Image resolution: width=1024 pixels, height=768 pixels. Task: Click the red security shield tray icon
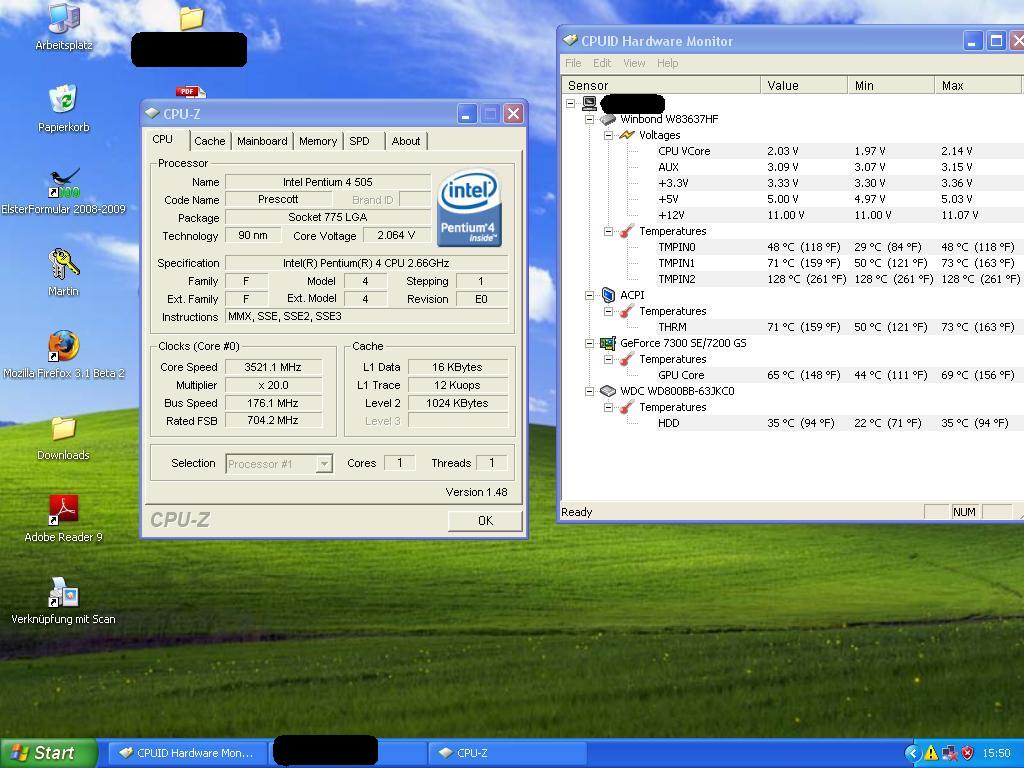point(967,753)
